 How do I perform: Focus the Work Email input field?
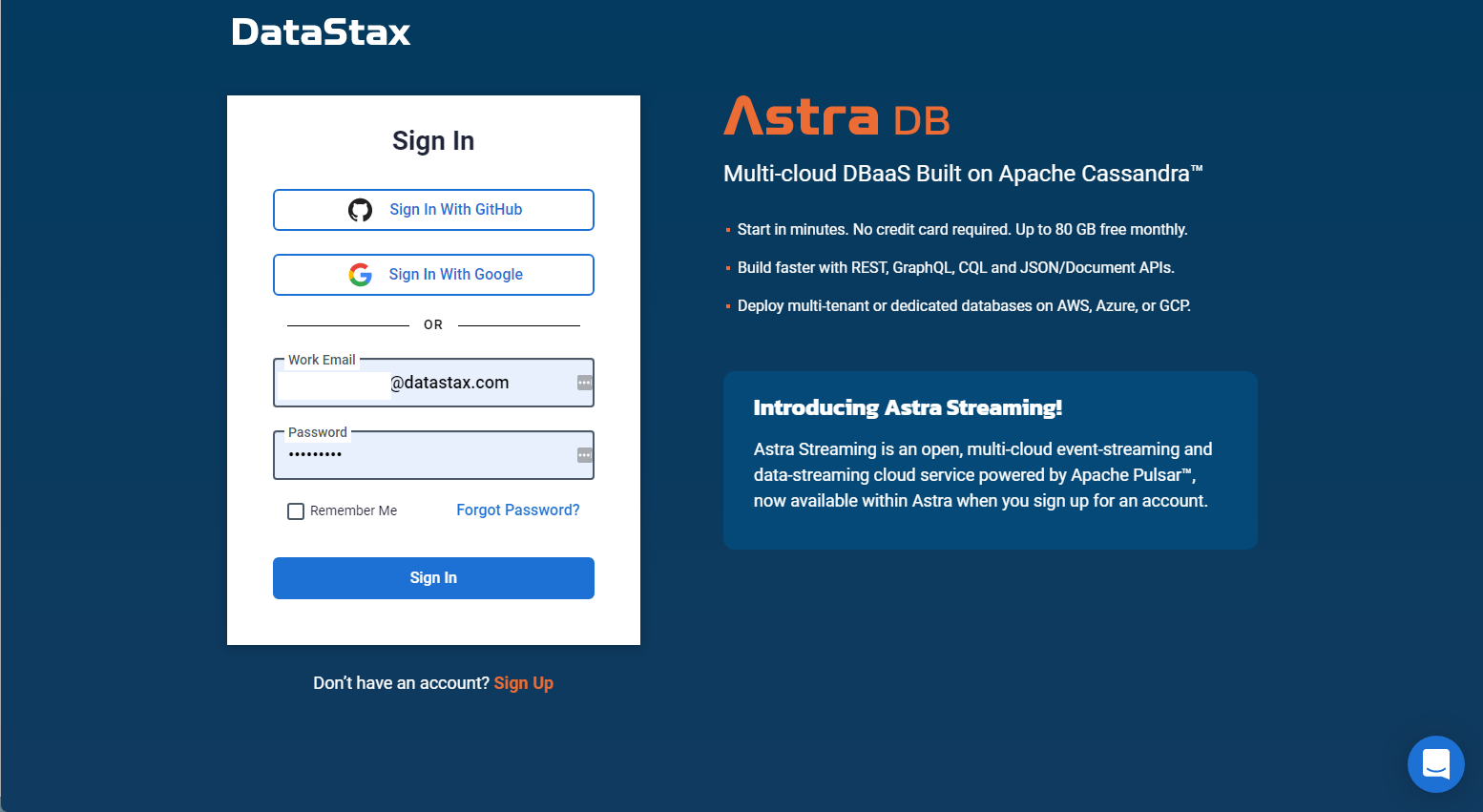433,383
